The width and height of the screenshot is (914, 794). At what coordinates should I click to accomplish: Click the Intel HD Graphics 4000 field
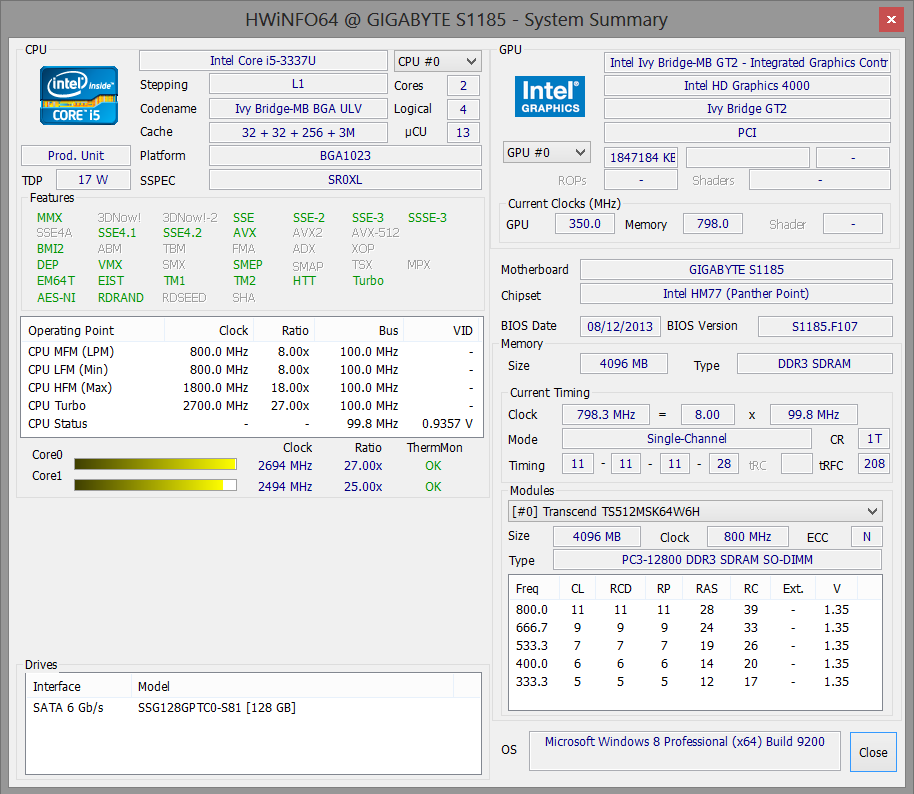(747, 86)
